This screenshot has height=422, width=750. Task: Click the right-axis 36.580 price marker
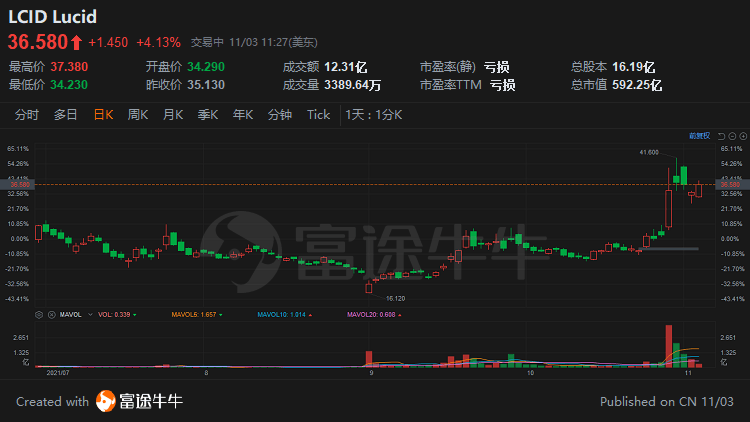coord(732,184)
